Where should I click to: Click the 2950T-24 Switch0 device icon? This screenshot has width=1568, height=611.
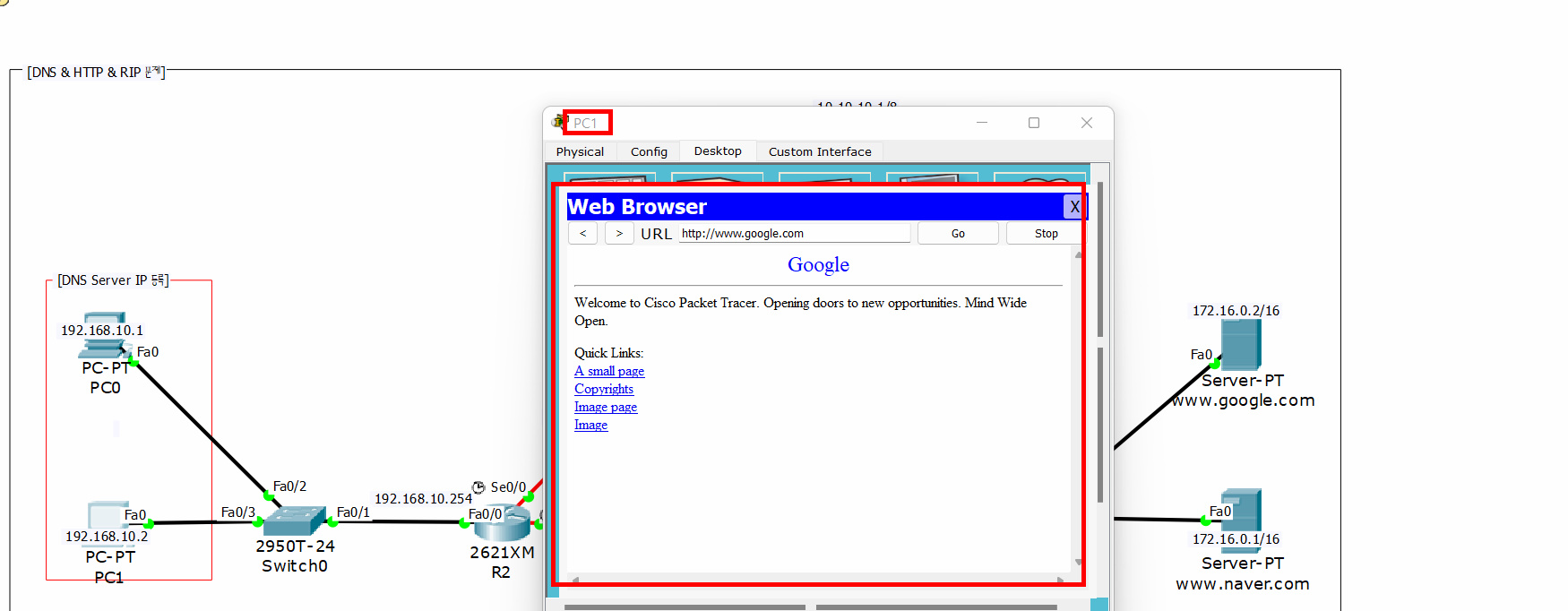(x=294, y=521)
